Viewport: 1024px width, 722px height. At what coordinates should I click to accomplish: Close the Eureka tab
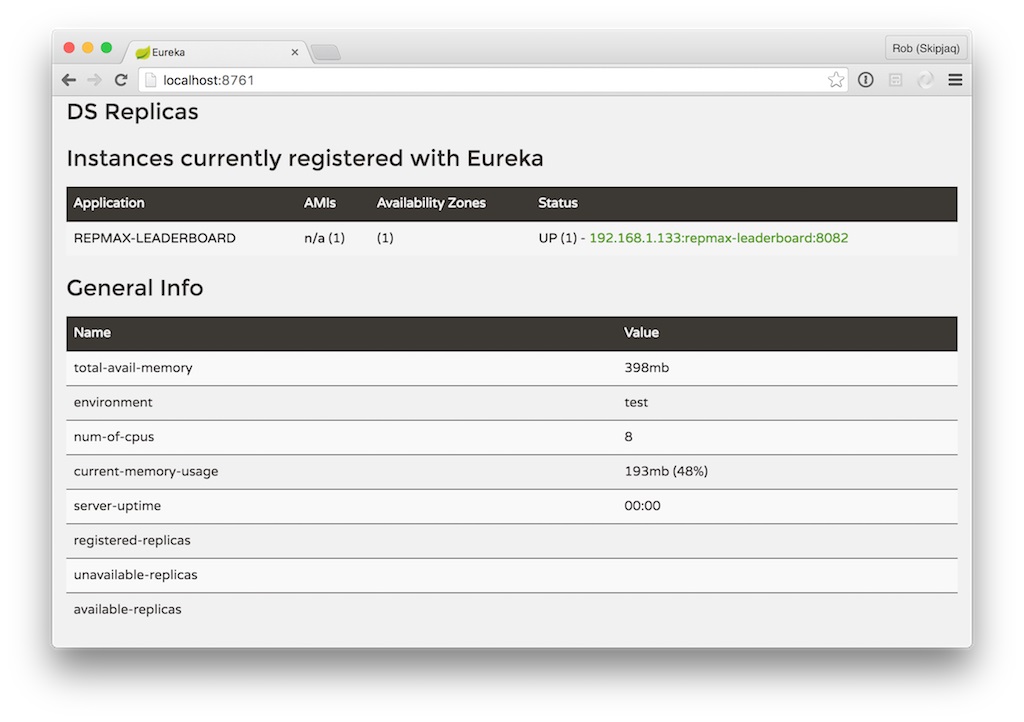pos(295,52)
